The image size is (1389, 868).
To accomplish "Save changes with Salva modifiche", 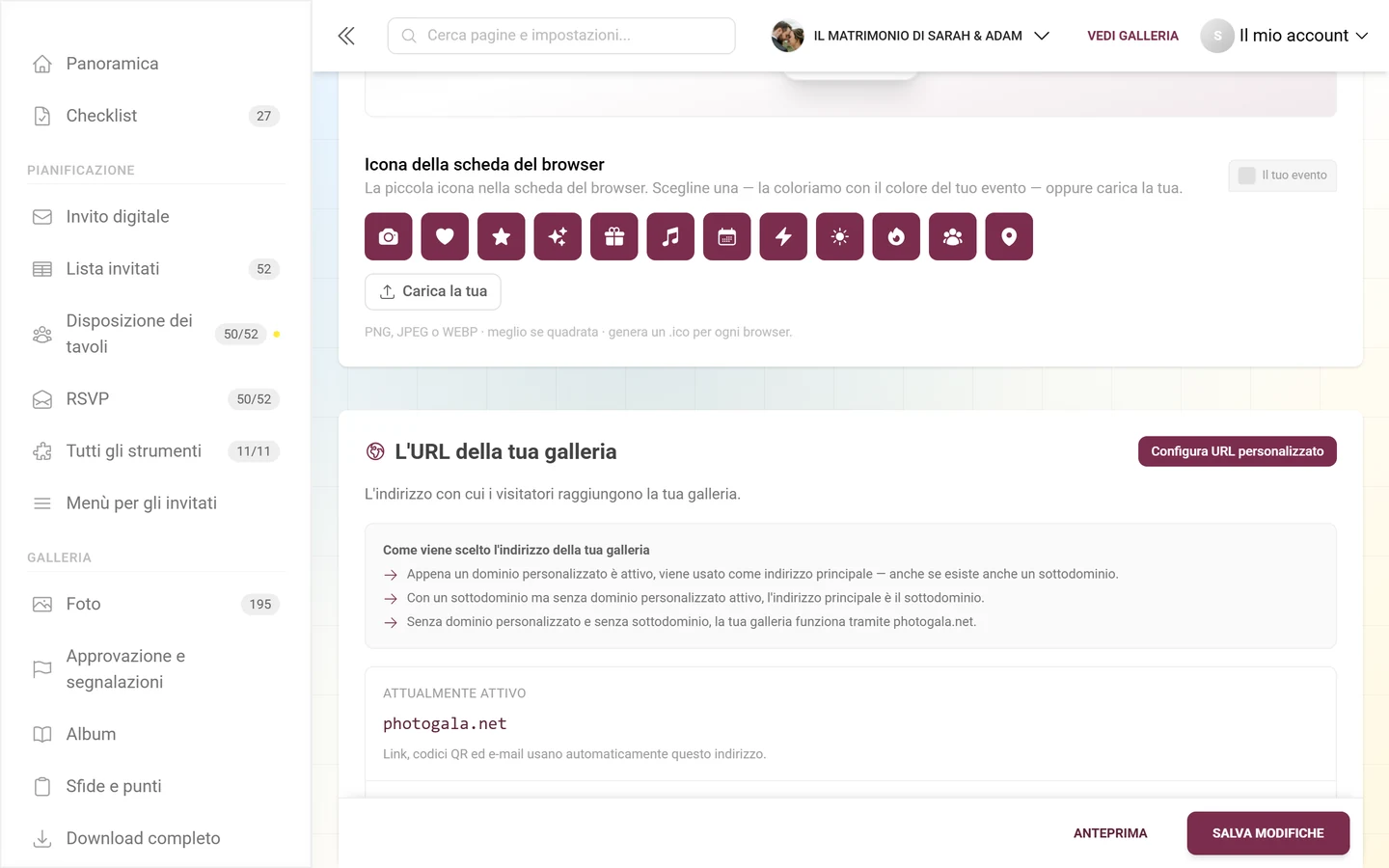I will tap(1268, 833).
